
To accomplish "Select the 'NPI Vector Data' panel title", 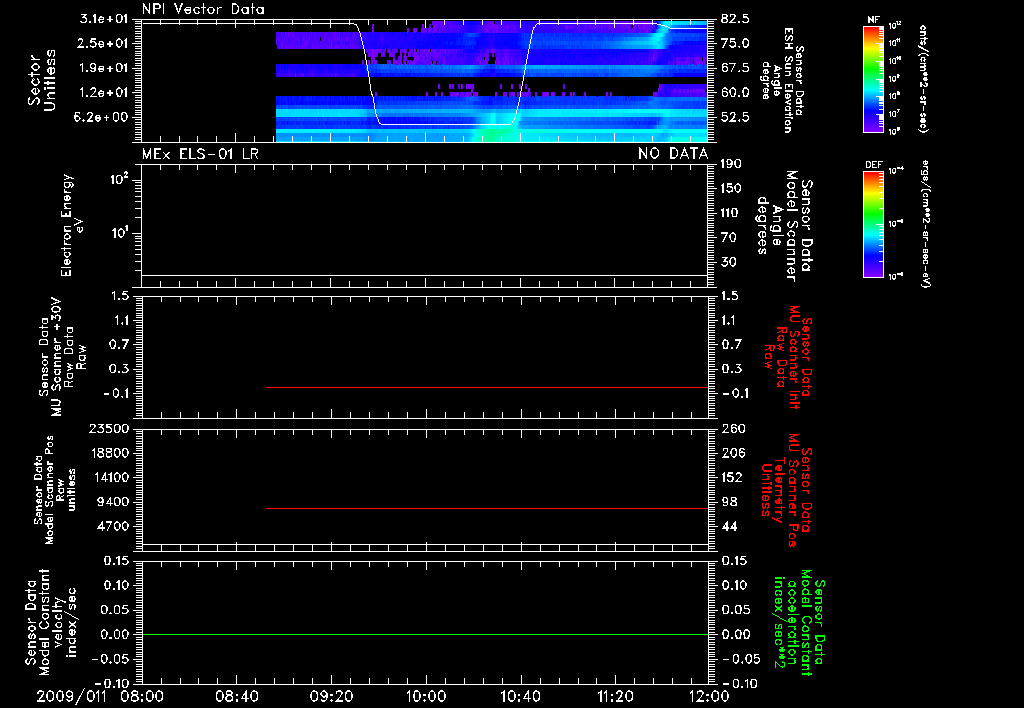I will pyautogui.click(x=203, y=9).
